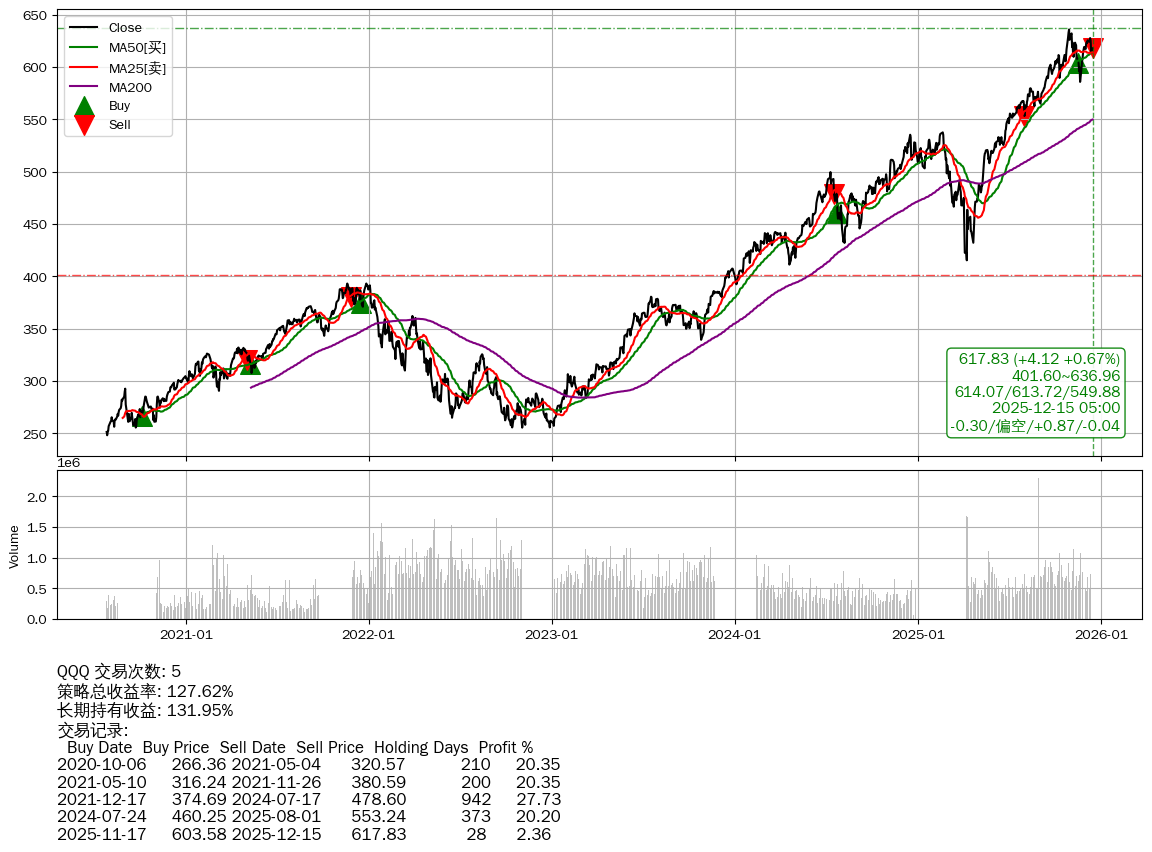
Task: Click the Profit % column header
Action: click(x=505, y=747)
